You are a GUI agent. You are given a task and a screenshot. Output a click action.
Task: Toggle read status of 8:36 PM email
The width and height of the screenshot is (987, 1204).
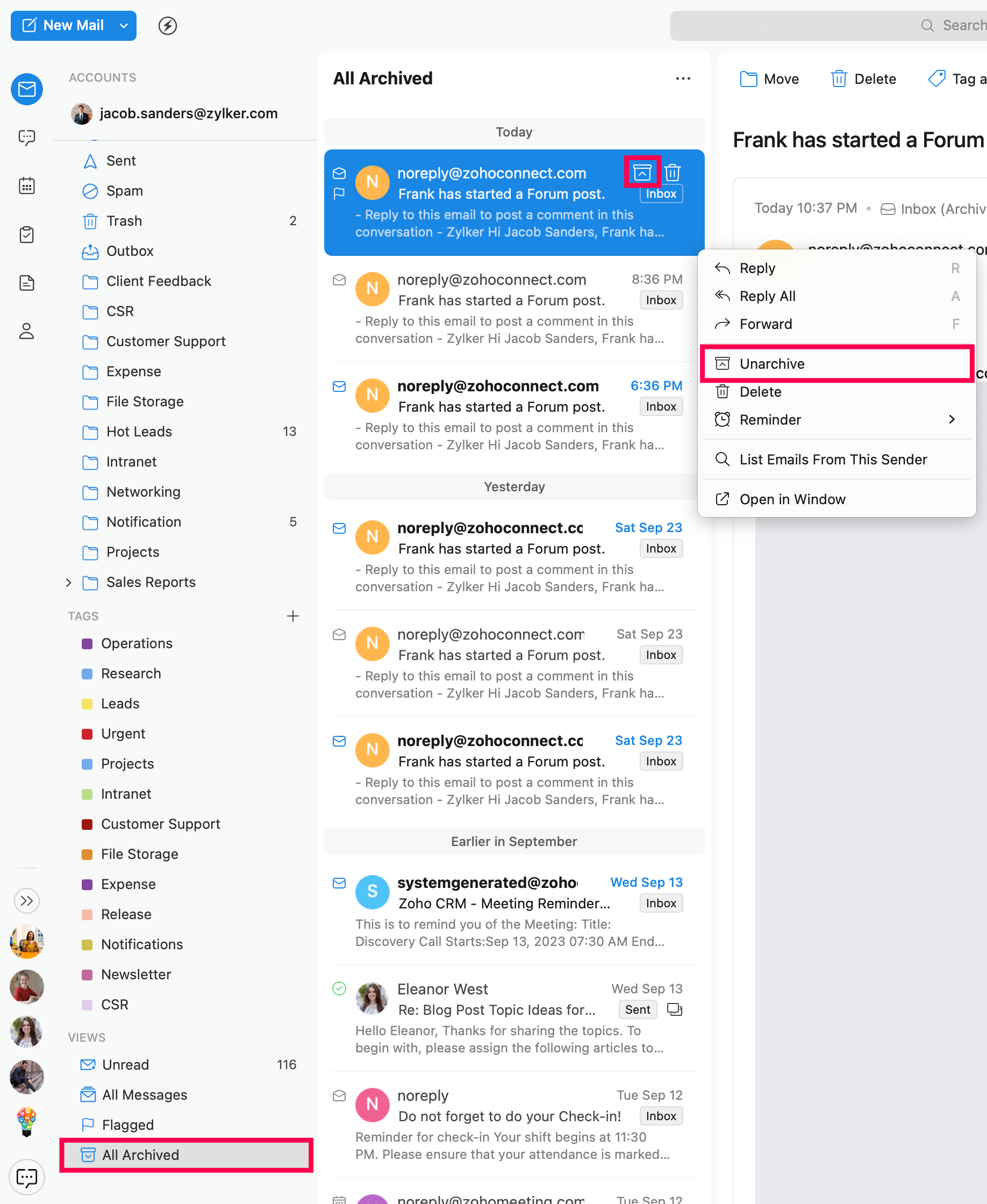click(x=339, y=279)
